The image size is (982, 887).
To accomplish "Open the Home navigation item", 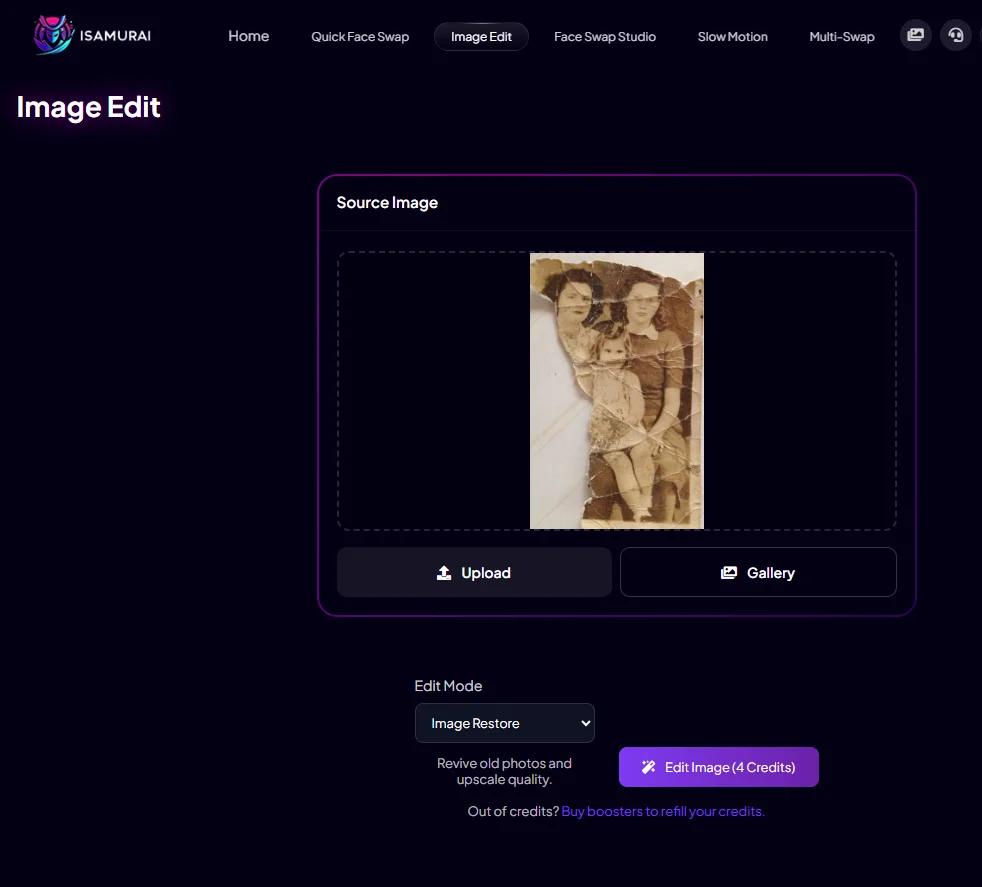I will point(248,36).
